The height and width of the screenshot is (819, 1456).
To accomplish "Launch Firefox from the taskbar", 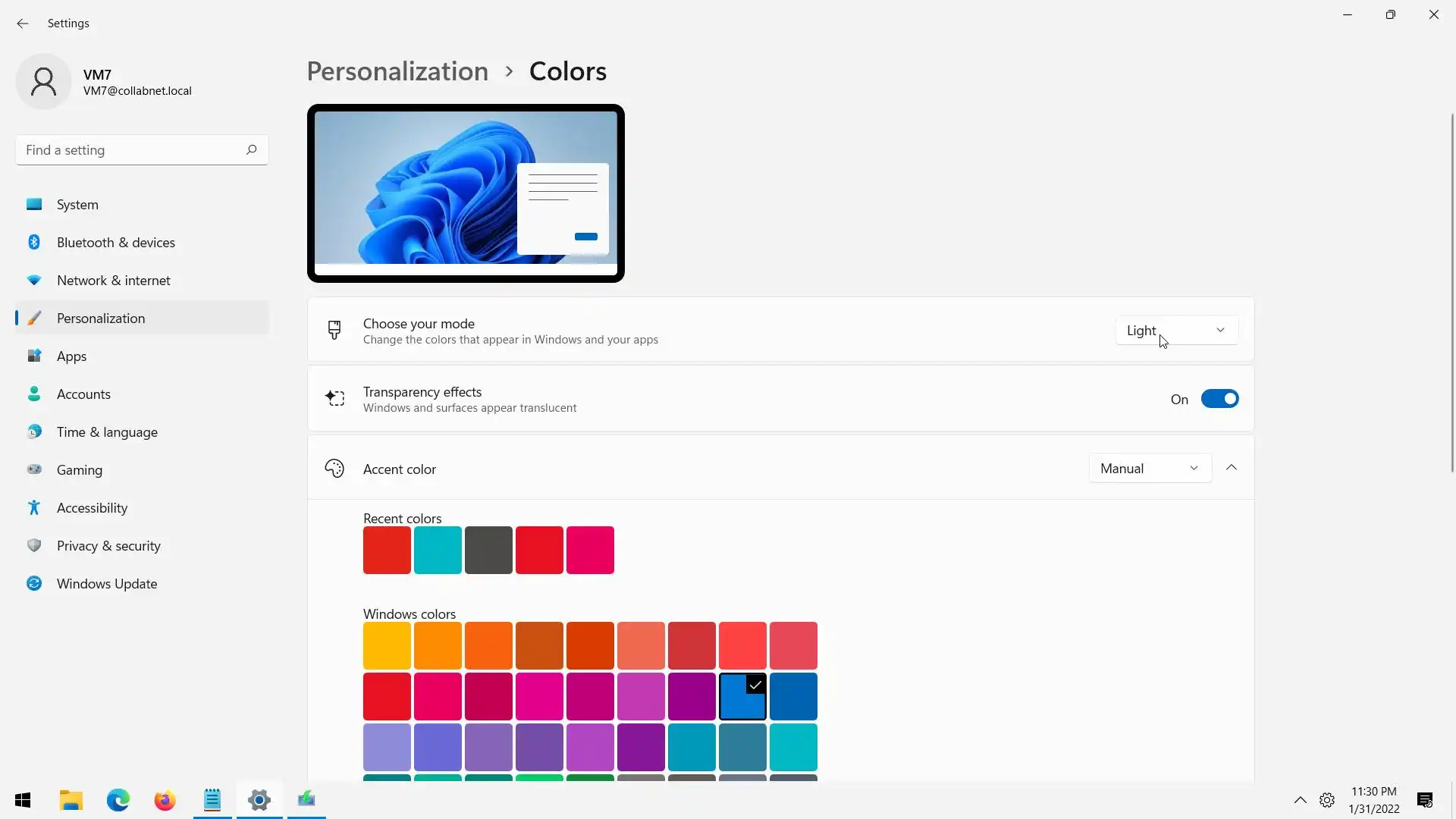I will click(165, 800).
